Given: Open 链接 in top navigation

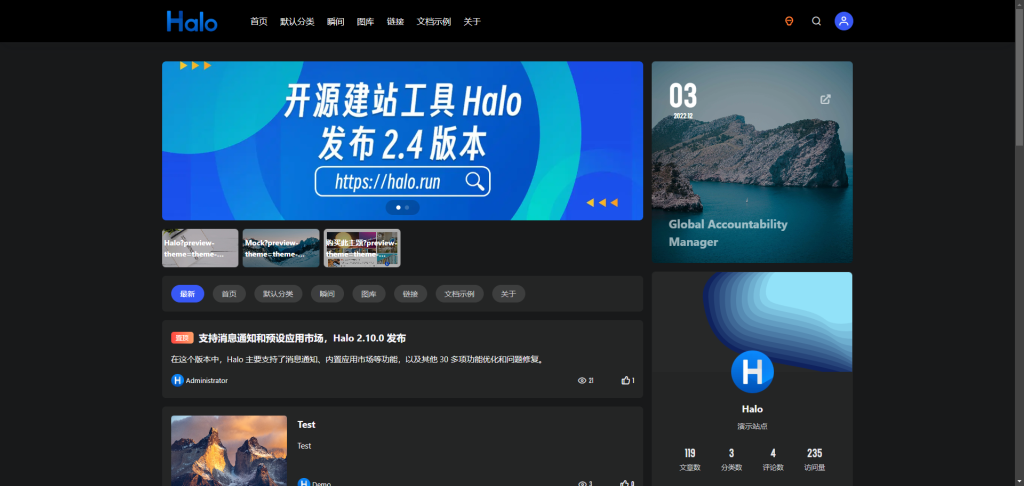Looking at the screenshot, I should (x=395, y=22).
